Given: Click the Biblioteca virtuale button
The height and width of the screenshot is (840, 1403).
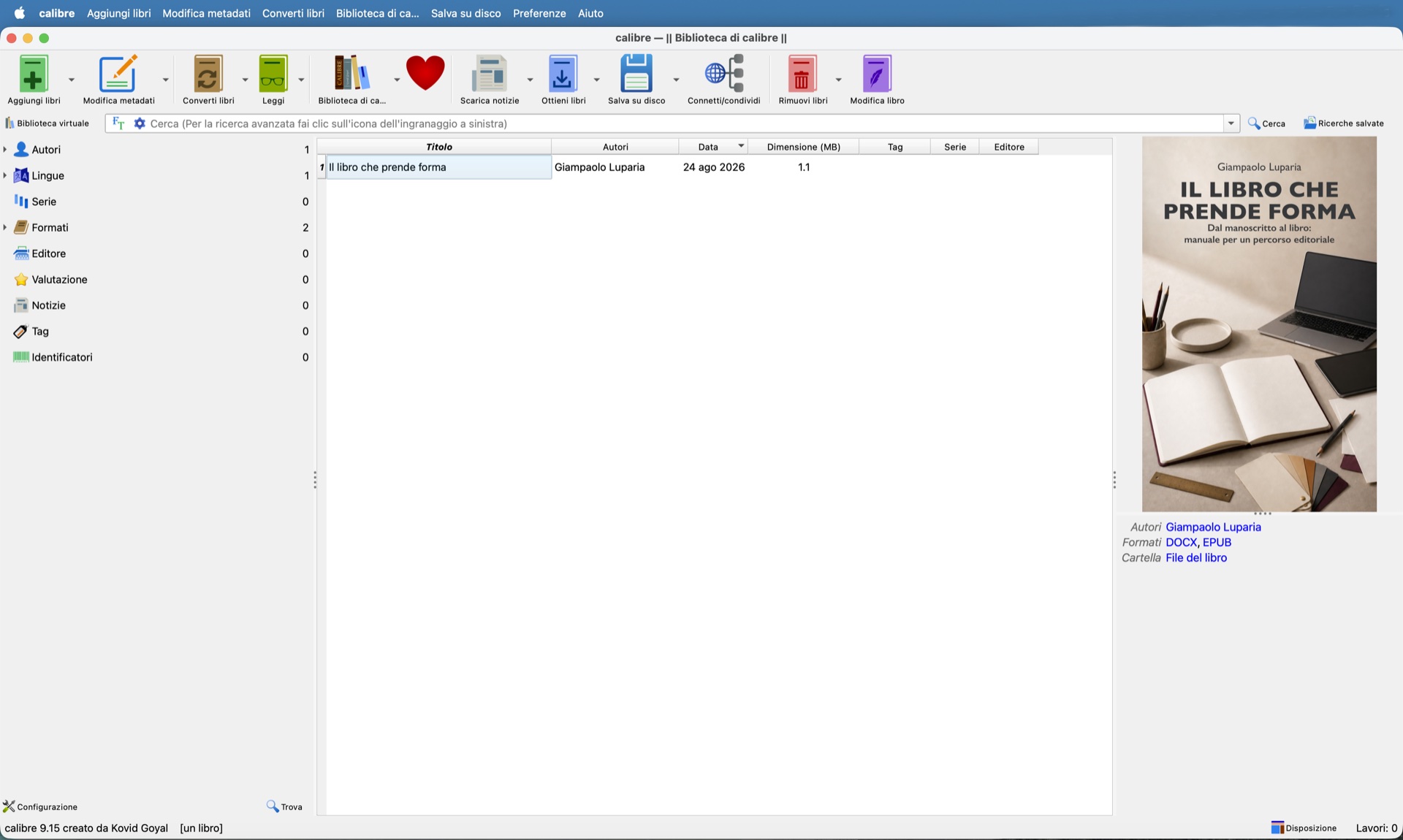Looking at the screenshot, I should (47, 123).
